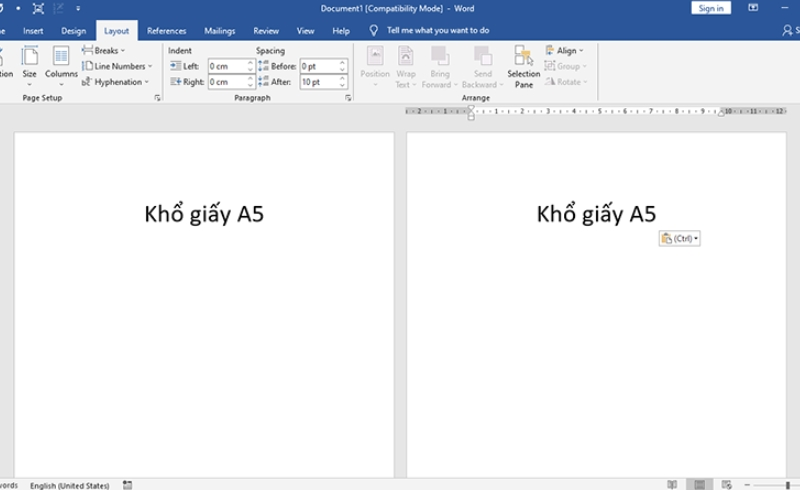Click the Paste Options (Ctrl) button

pyautogui.click(x=679, y=238)
